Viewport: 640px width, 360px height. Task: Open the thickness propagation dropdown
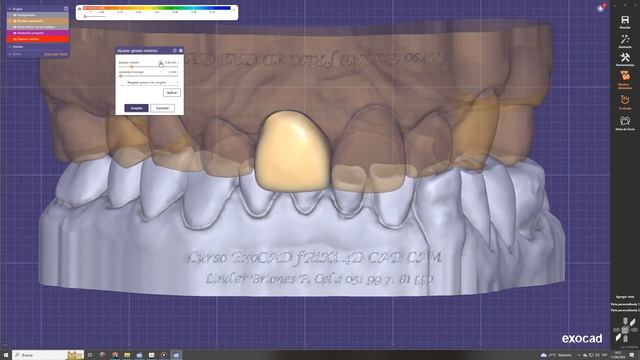click(x=149, y=82)
